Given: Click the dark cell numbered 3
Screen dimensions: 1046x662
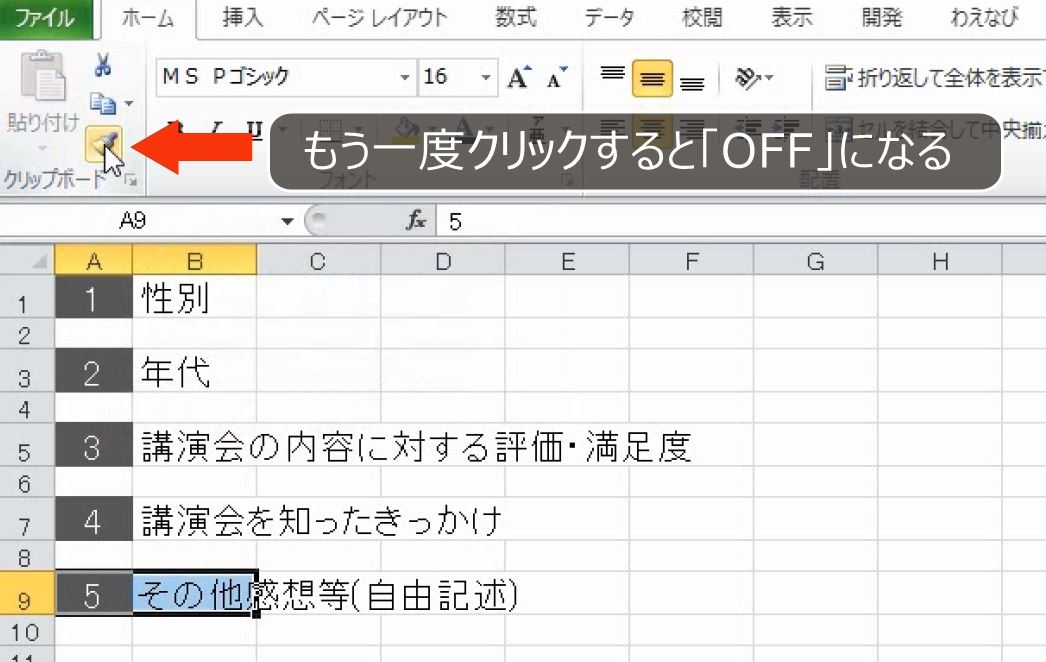Looking at the screenshot, I should (93, 445).
